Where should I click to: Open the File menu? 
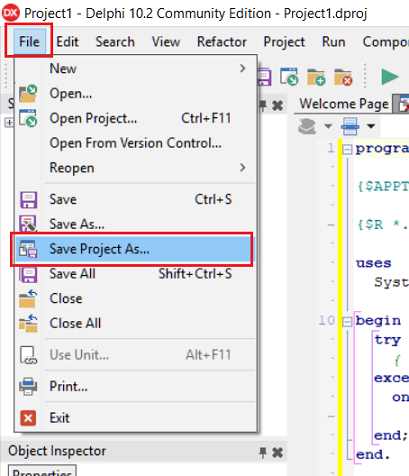[29, 42]
